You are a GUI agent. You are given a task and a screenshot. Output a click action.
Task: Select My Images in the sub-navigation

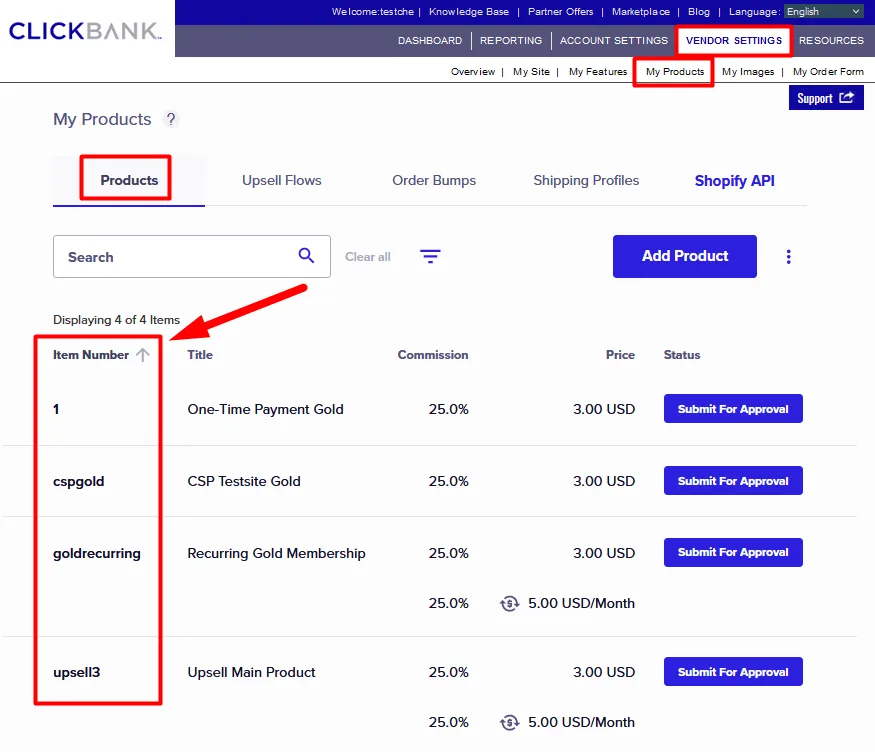748,71
